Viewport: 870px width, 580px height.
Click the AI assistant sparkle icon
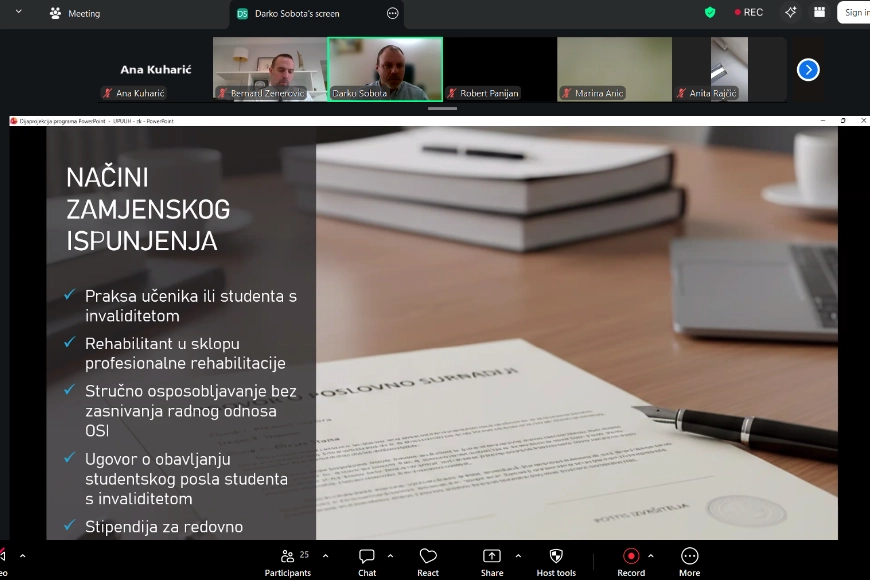click(790, 12)
